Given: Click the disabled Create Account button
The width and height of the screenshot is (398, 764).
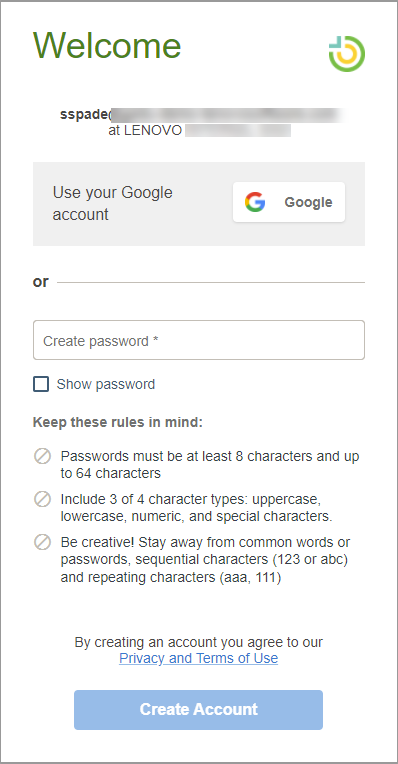Looking at the screenshot, I should click(198, 709).
